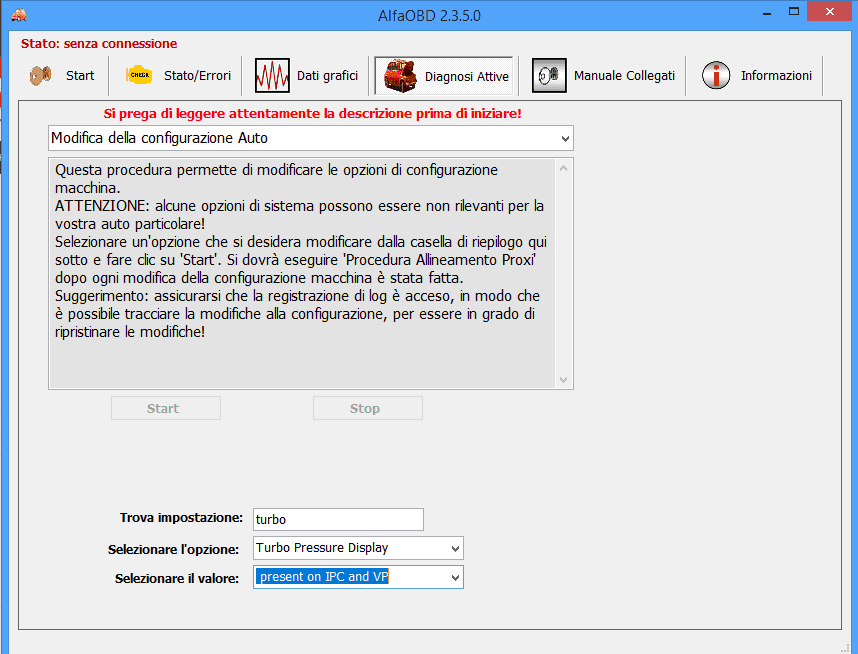Click the 'Selezionare l'opzione:' label
The width and height of the screenshot is (858, 654).
pos(173,549)
